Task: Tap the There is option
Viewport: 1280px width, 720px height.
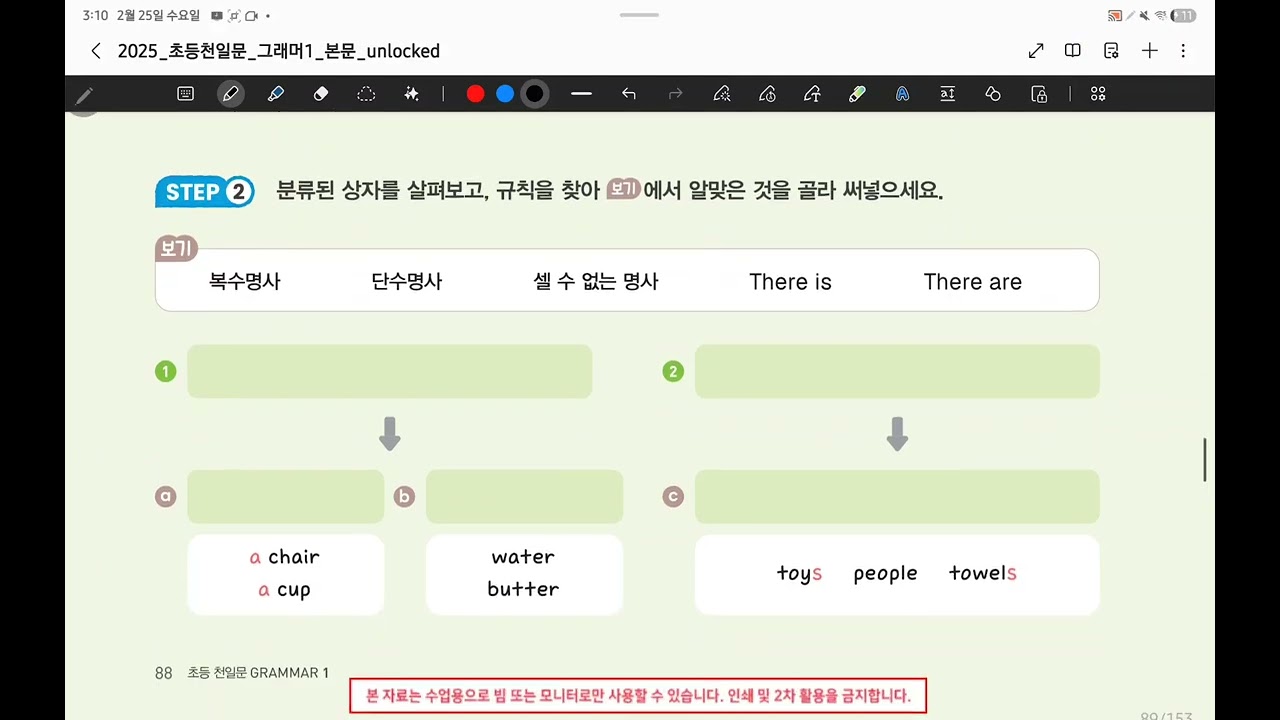Action: (790, 282)
